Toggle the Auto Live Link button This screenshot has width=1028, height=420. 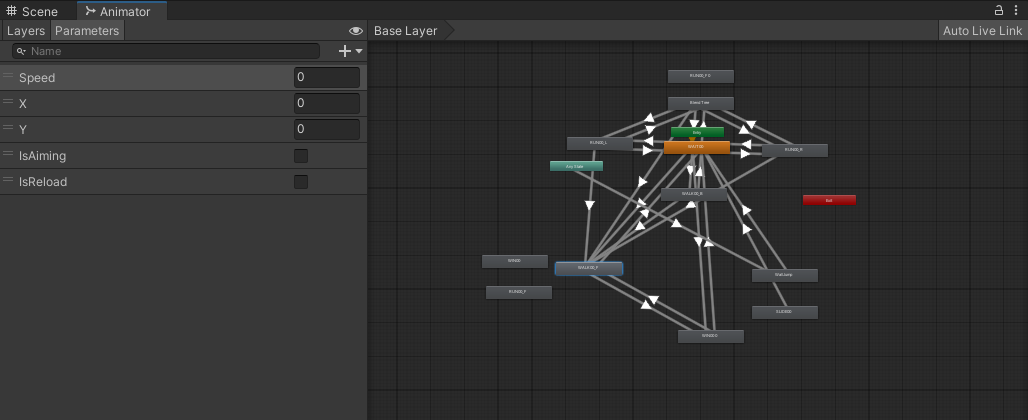tap(982, 31)
